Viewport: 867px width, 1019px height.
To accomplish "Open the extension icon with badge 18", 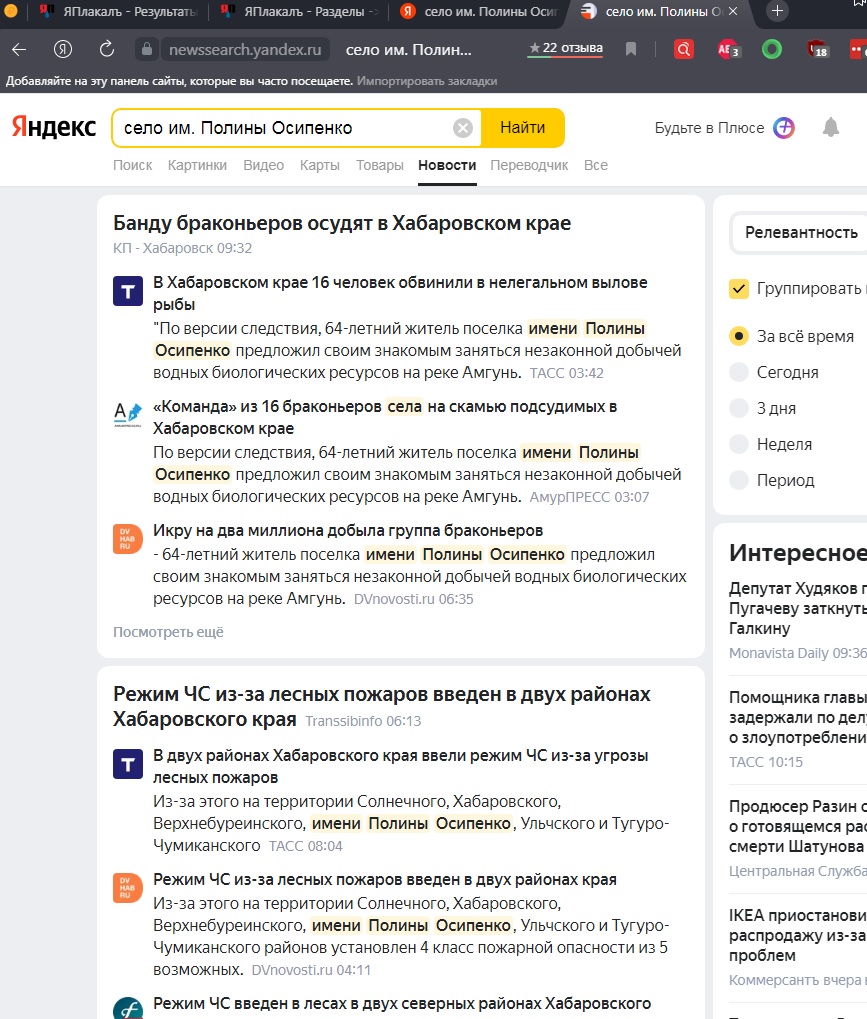I will tap(817, 49).
